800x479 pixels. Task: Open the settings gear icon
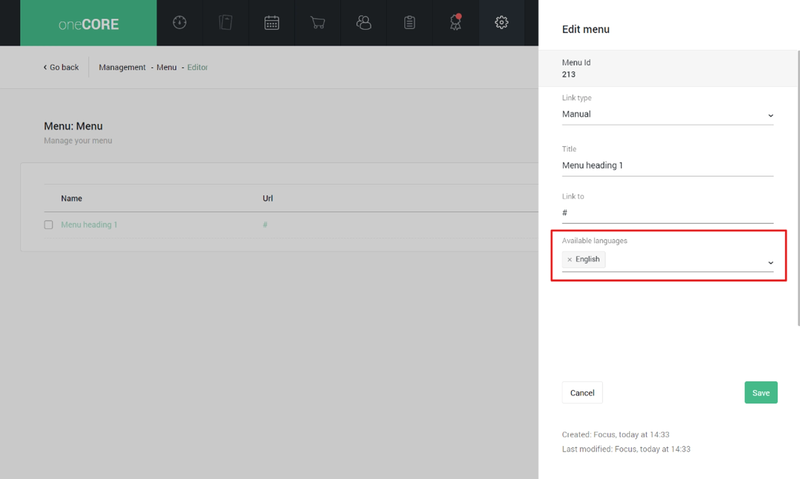click(x=502, y=23)
